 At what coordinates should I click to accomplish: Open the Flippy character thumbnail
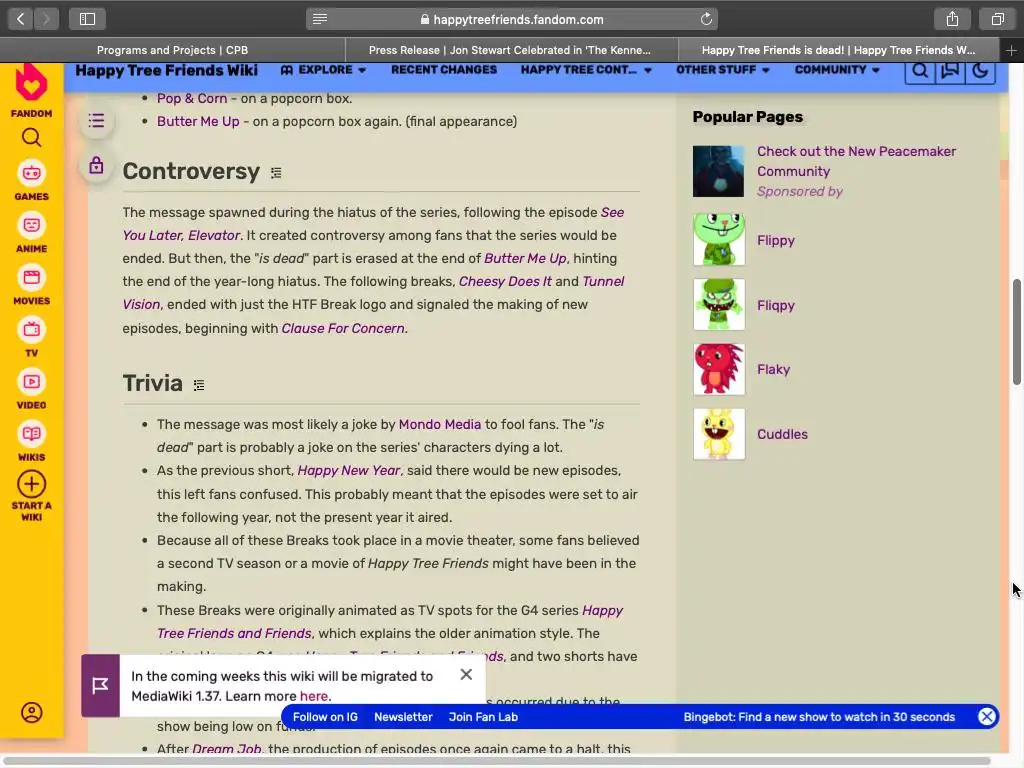pyautogui.click(x=718, y=240)
